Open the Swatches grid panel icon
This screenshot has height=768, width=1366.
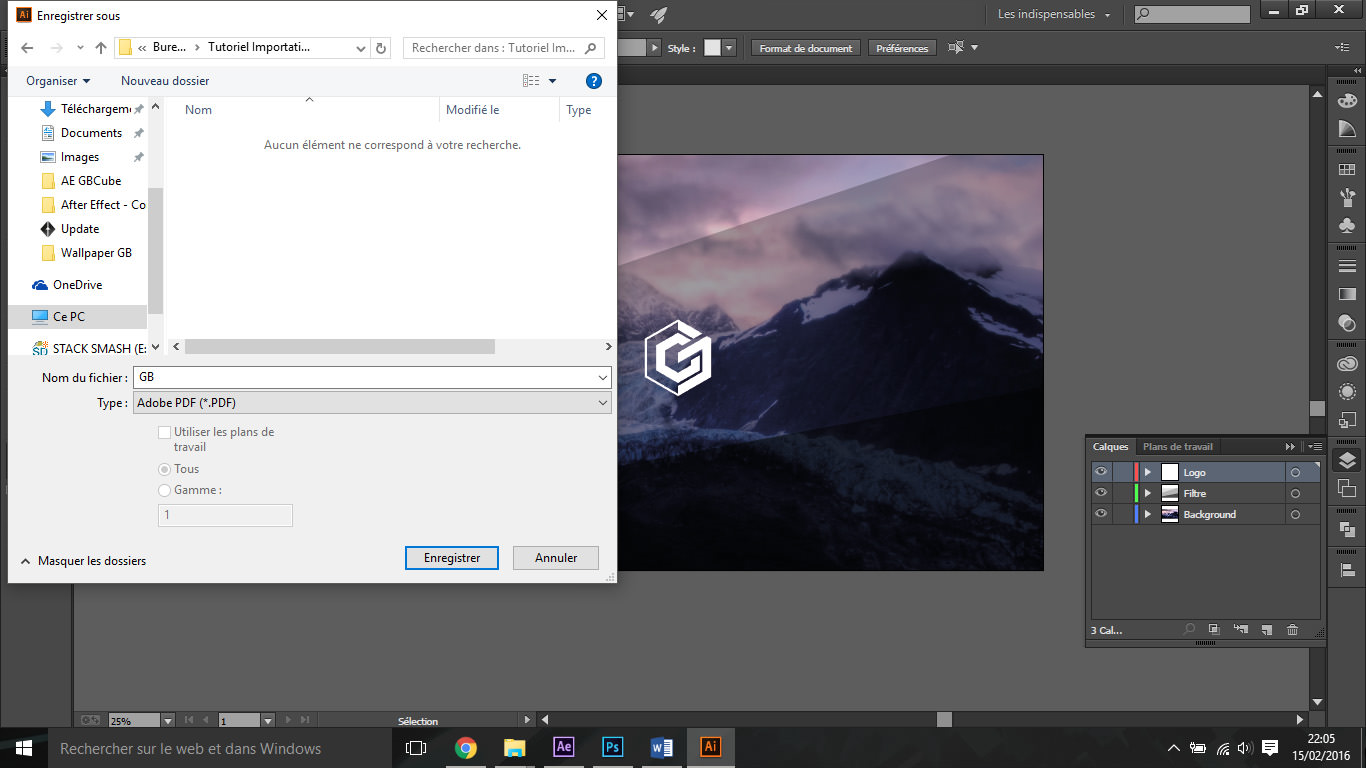[1347, 170]
